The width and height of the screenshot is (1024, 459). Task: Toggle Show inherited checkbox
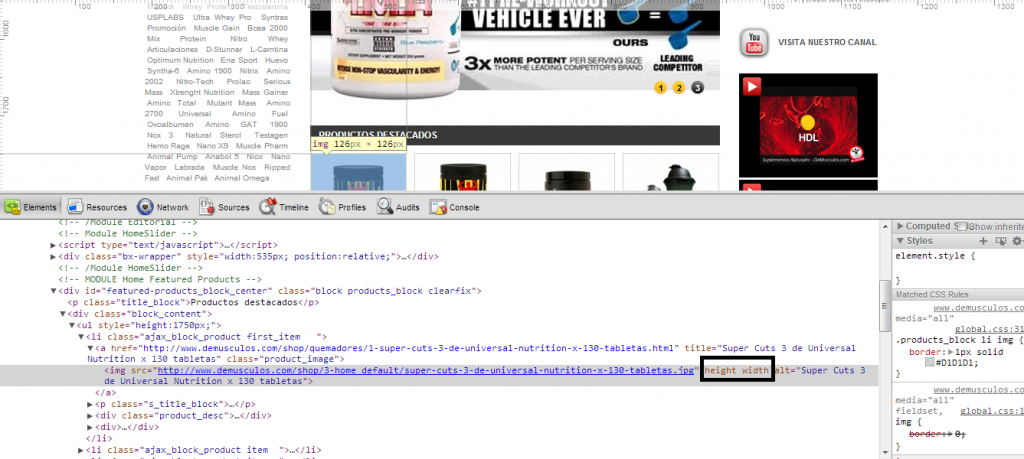962,226
